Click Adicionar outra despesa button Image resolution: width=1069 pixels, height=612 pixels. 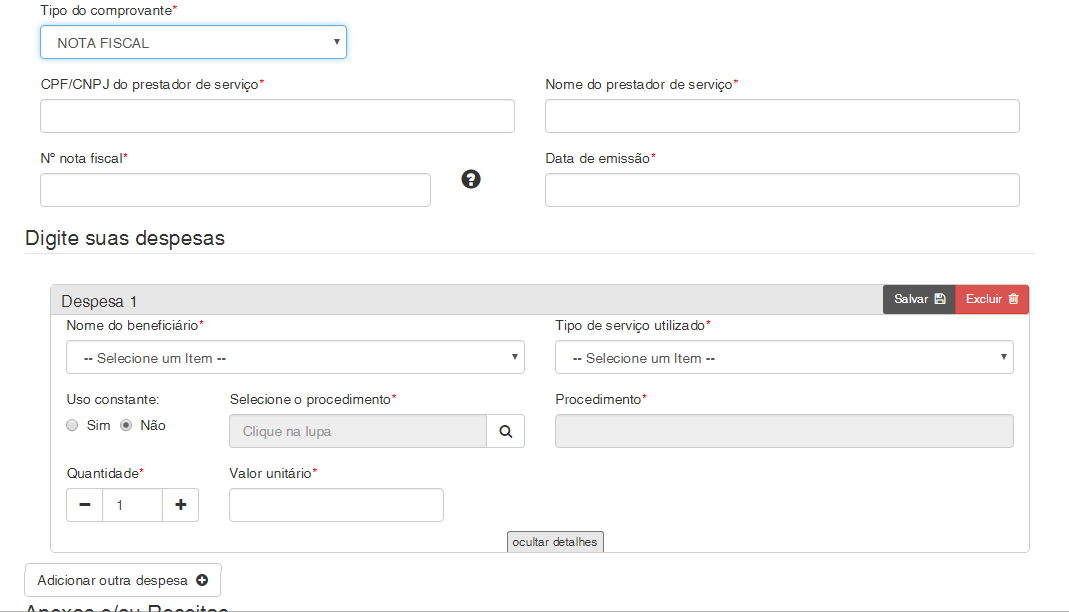point(122,580)
